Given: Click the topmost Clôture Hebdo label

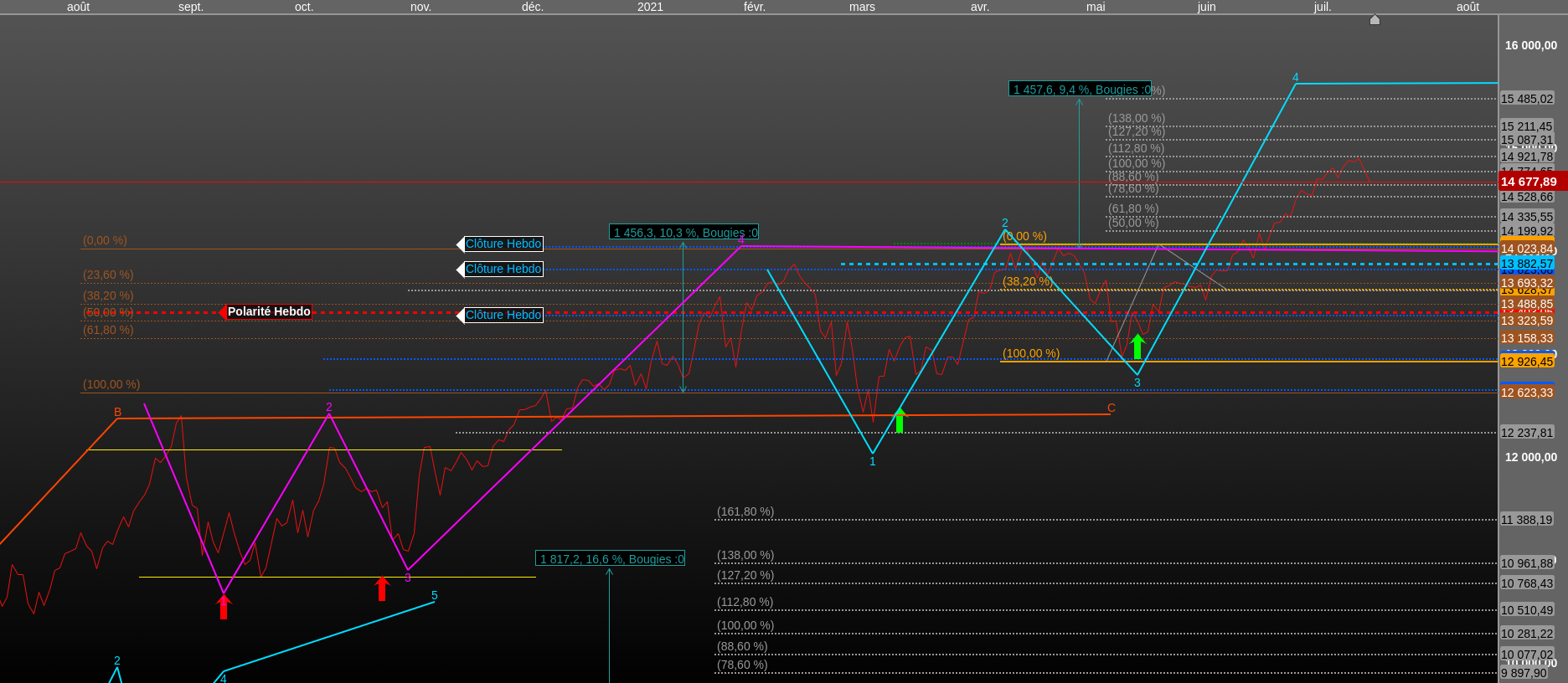Looking at the screenshot, I should (503, 244).
